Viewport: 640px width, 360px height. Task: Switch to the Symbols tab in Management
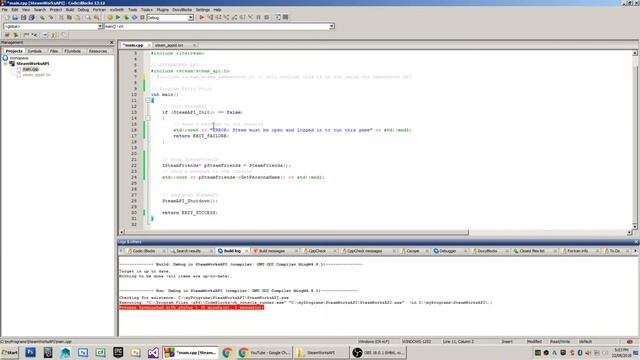click(x=35, y=51)
